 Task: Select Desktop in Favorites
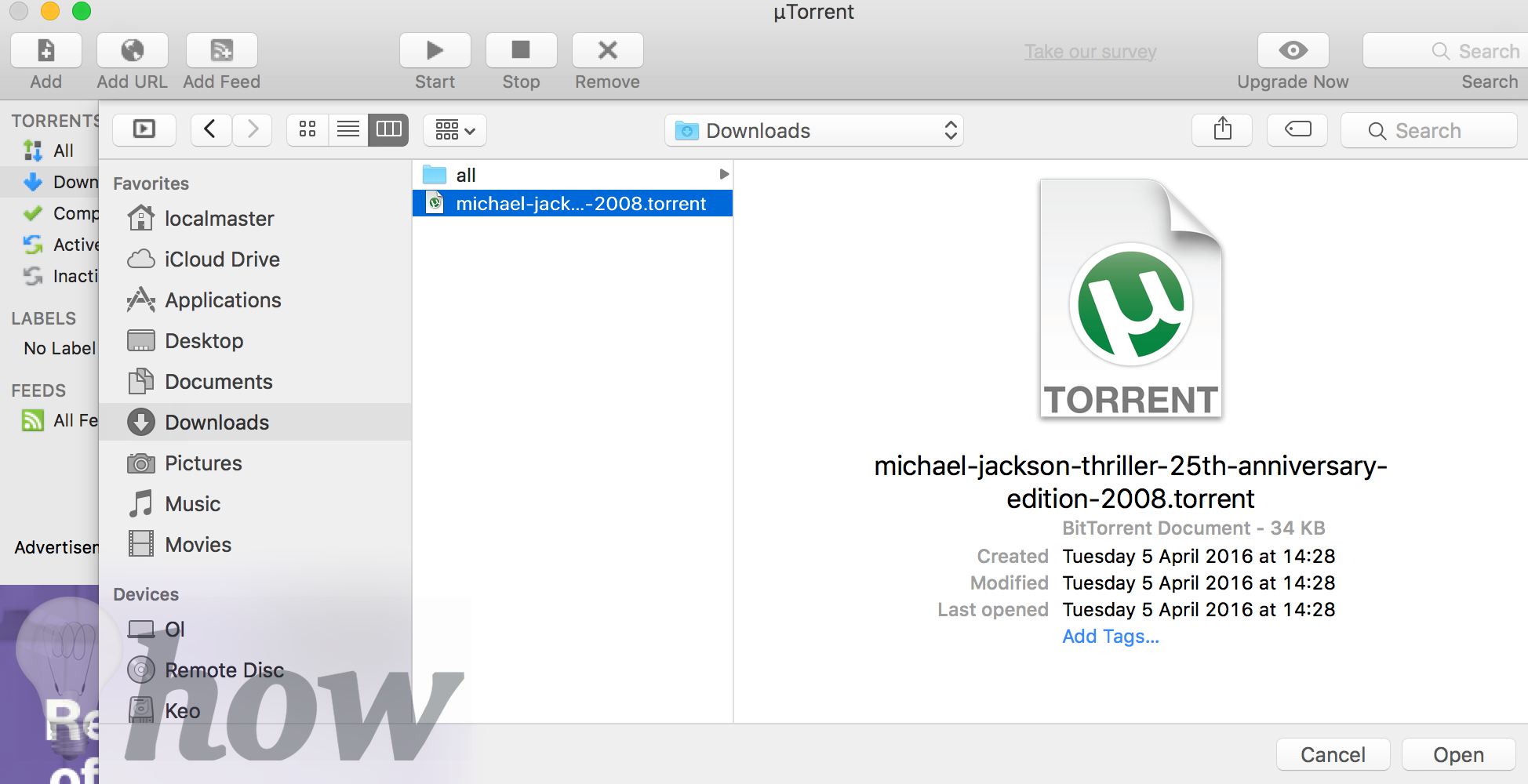255,341
